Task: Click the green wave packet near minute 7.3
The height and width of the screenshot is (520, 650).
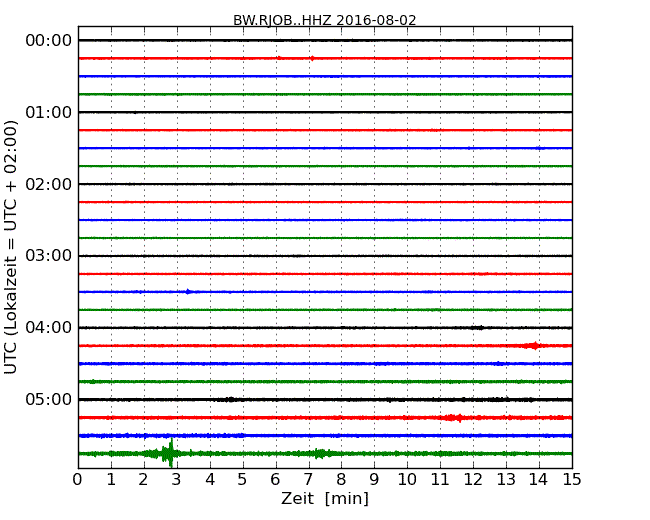Action: click(x=320, y=453)
